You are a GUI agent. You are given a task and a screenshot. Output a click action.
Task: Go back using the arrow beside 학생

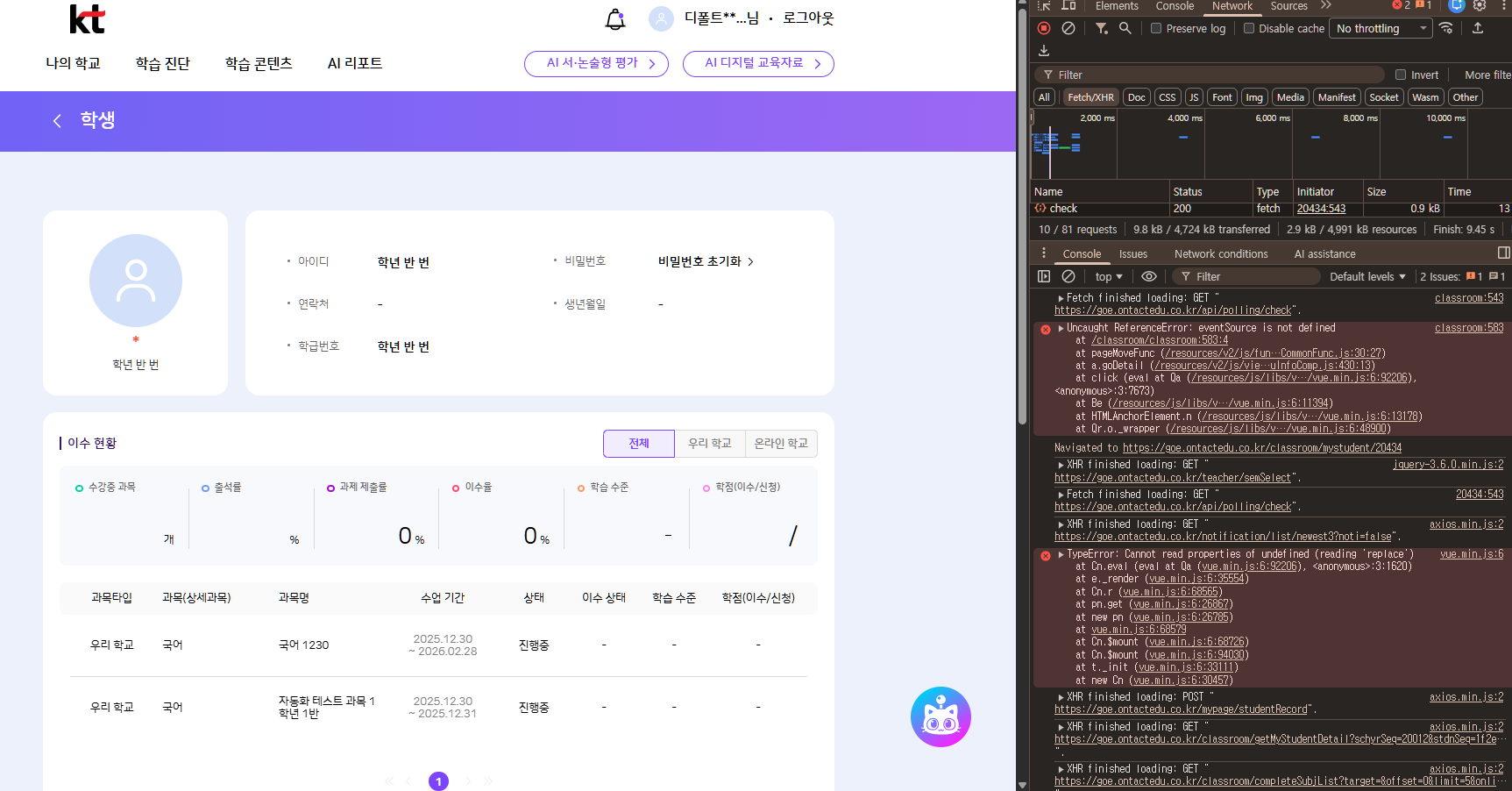coord(58,121)
